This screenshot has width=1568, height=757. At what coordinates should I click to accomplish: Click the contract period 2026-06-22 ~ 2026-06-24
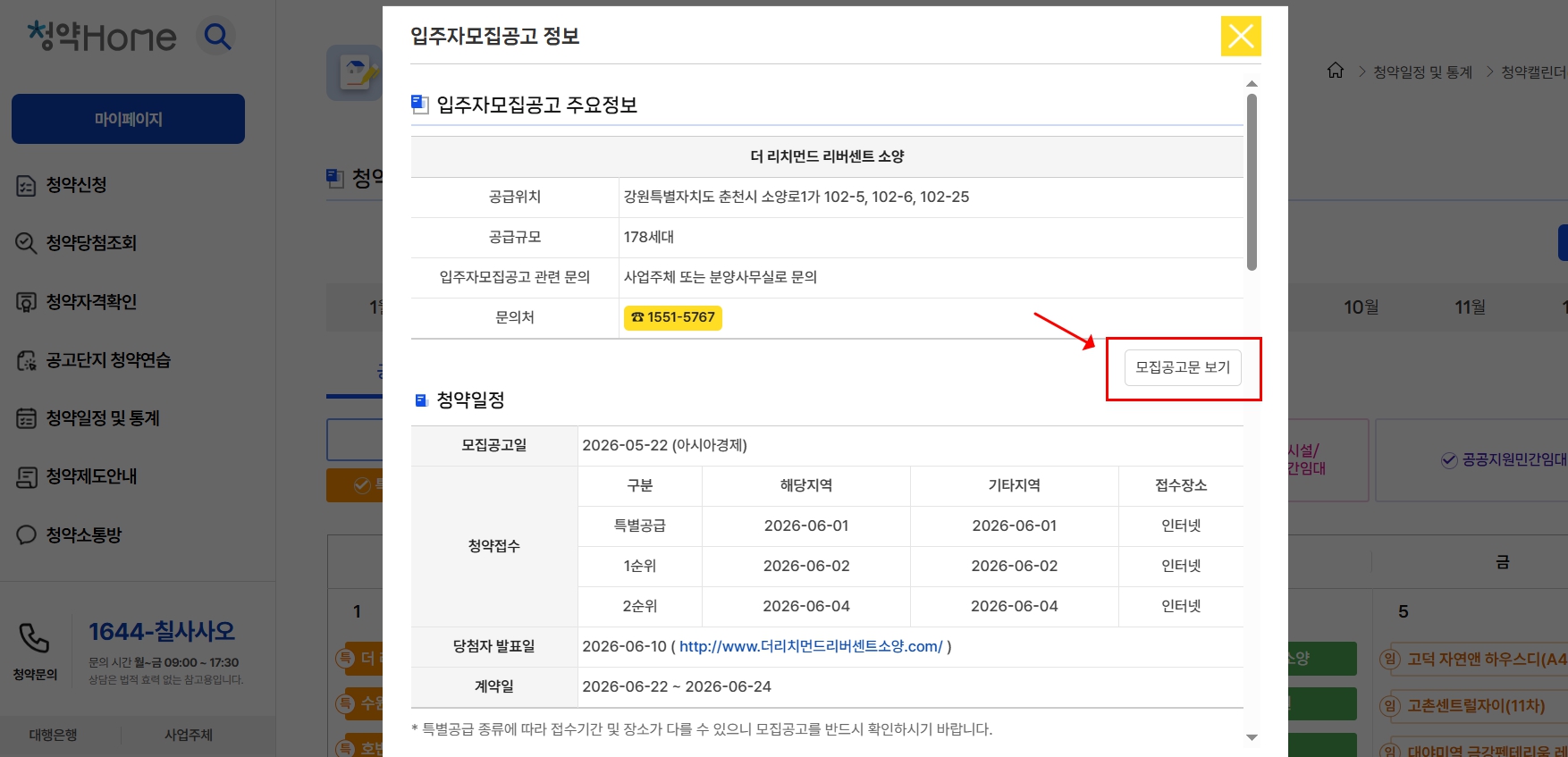(x=677, y=686)
